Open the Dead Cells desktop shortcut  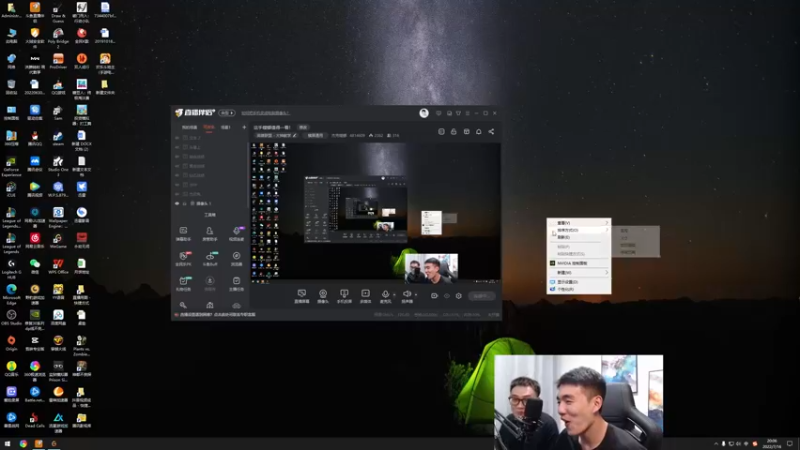coord(35,419)
